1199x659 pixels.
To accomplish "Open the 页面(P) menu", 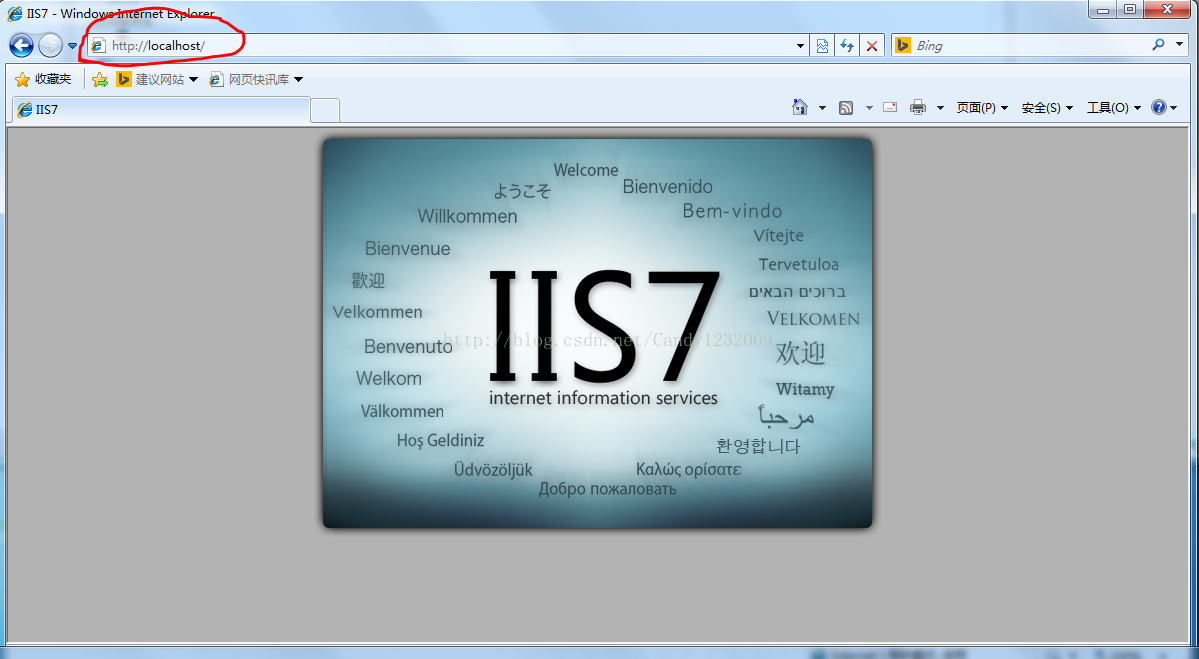I will click(983, 108).
